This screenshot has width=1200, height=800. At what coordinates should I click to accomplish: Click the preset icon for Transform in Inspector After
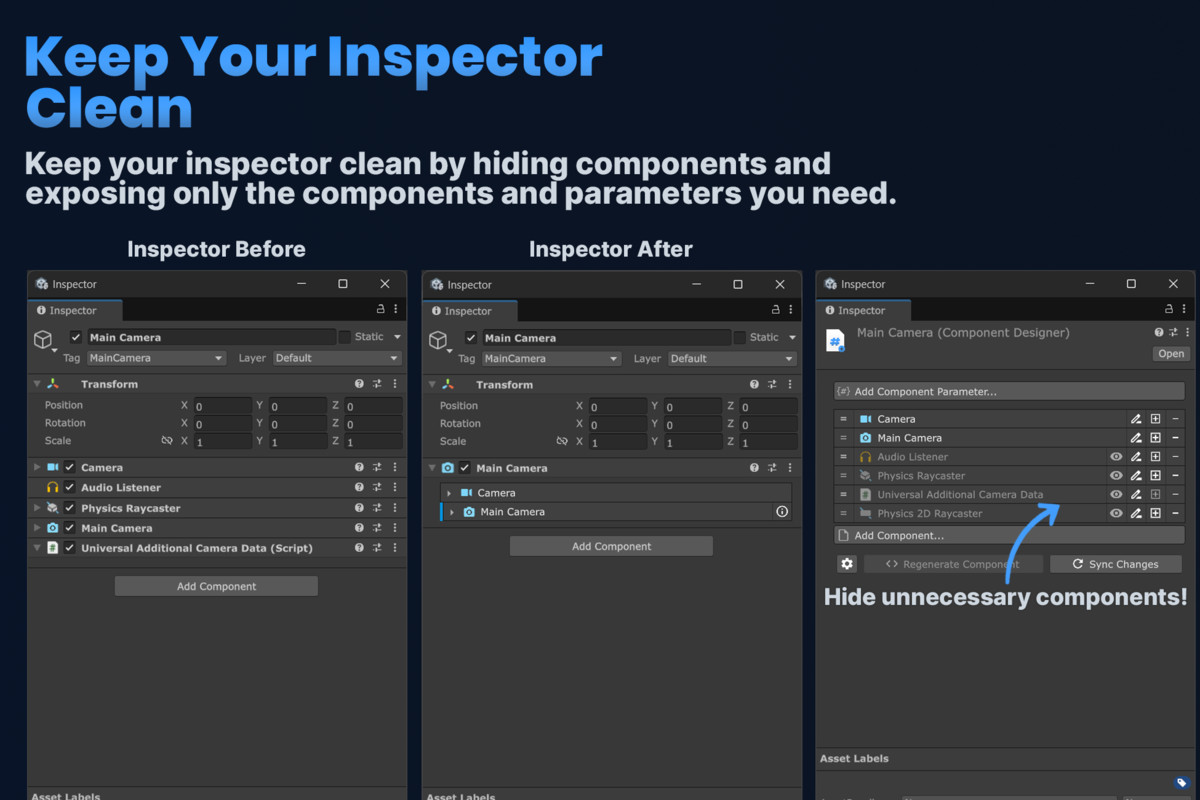point(772,385)
